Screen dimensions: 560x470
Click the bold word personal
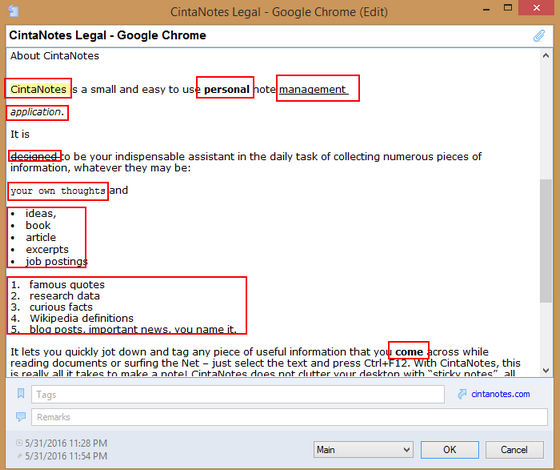(x=227, y=89)
